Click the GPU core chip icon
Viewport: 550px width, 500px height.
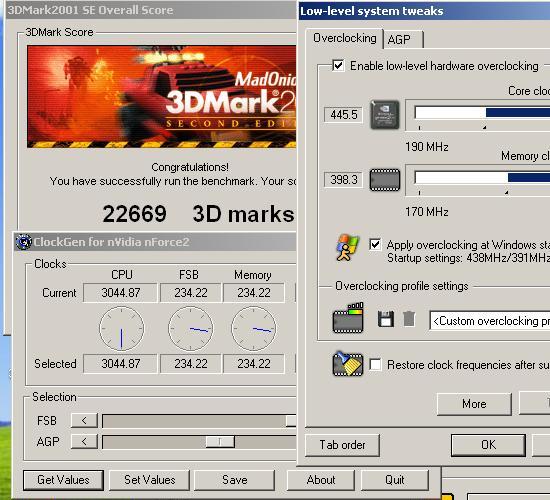tap(385, 115)
